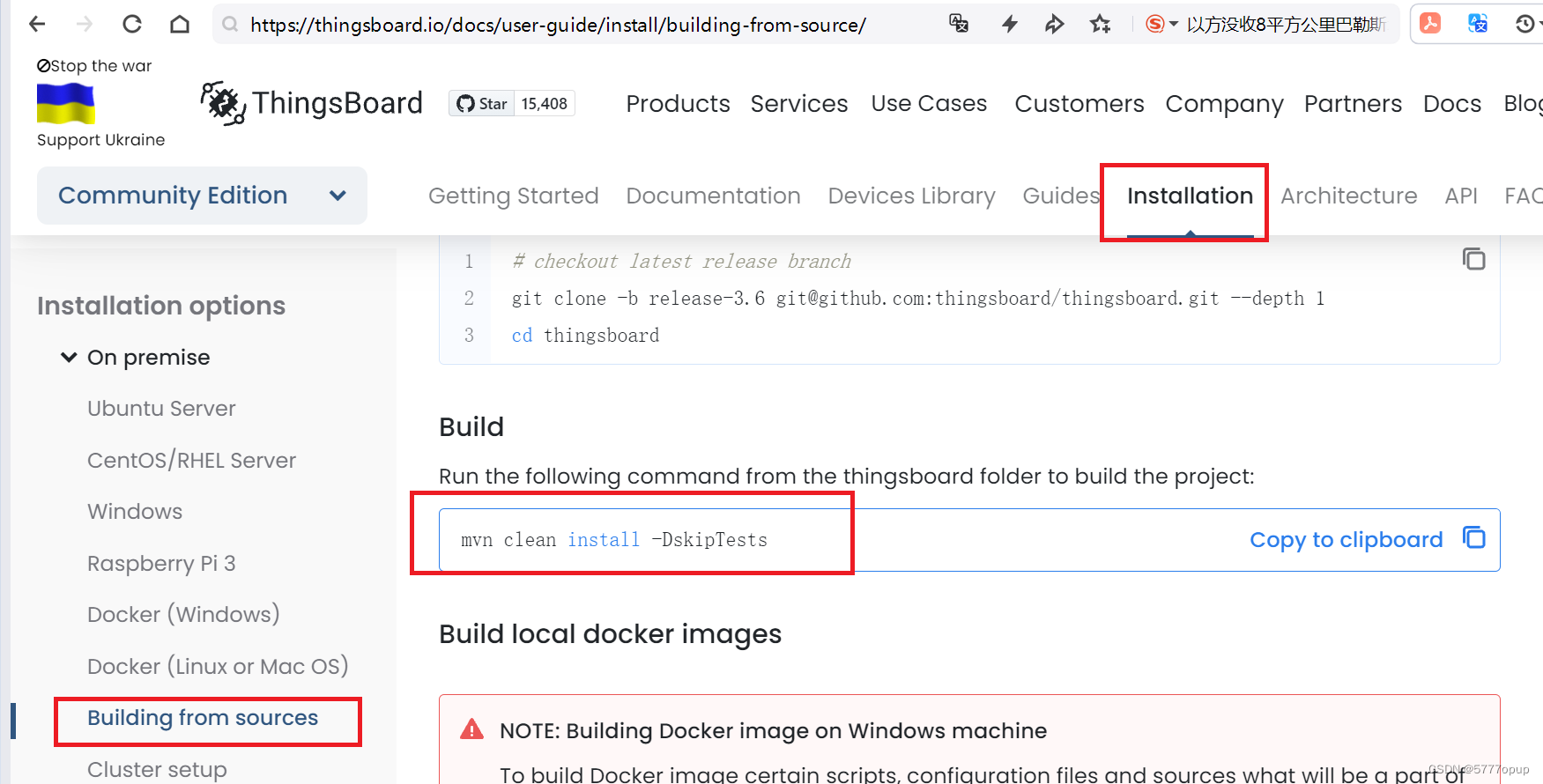
Task: Click the browser forward arrow
Action: coord(85,24)
